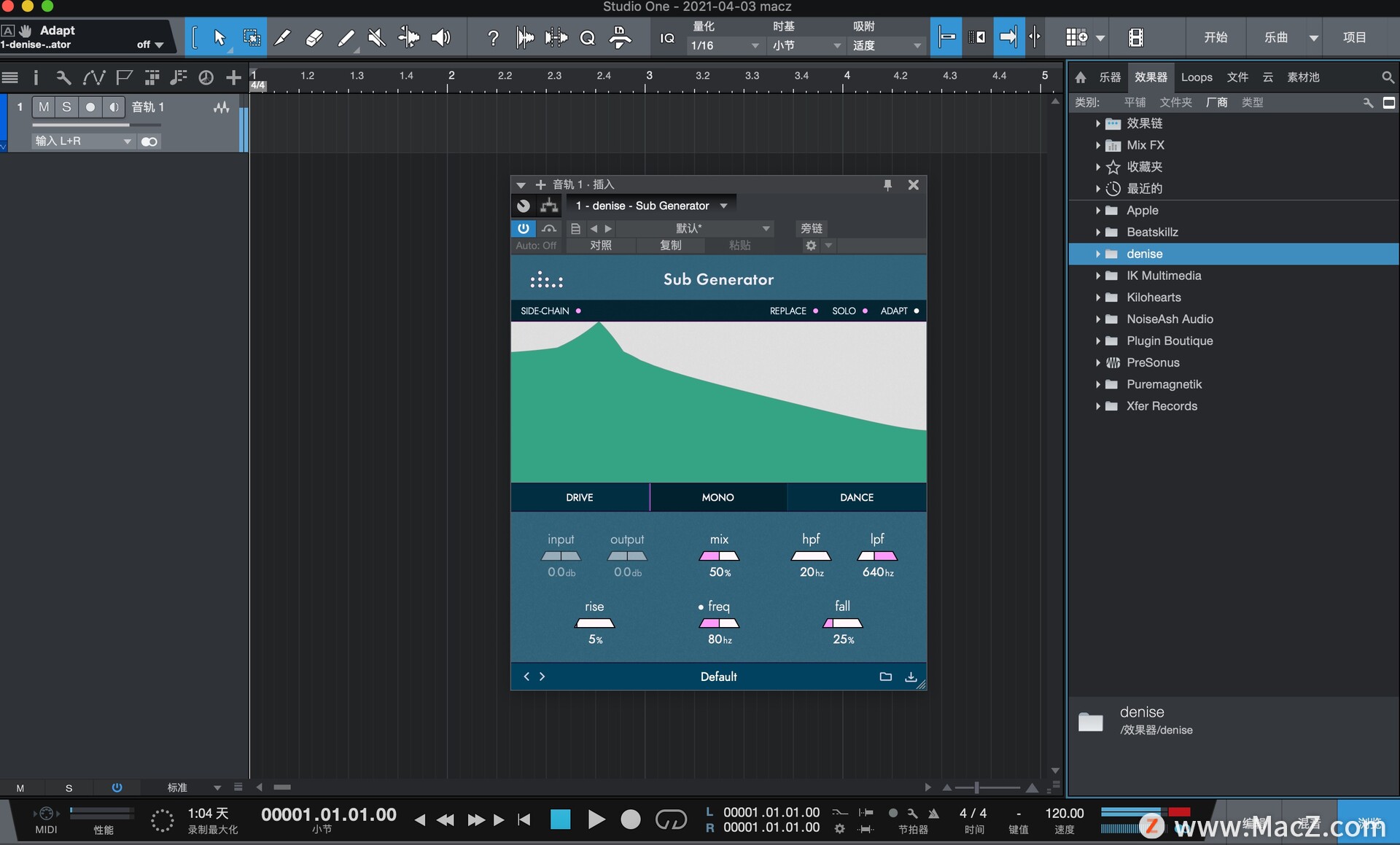
Task: Show automation with the curve icon
Action: pyautogui.click(x=93, y=77)
